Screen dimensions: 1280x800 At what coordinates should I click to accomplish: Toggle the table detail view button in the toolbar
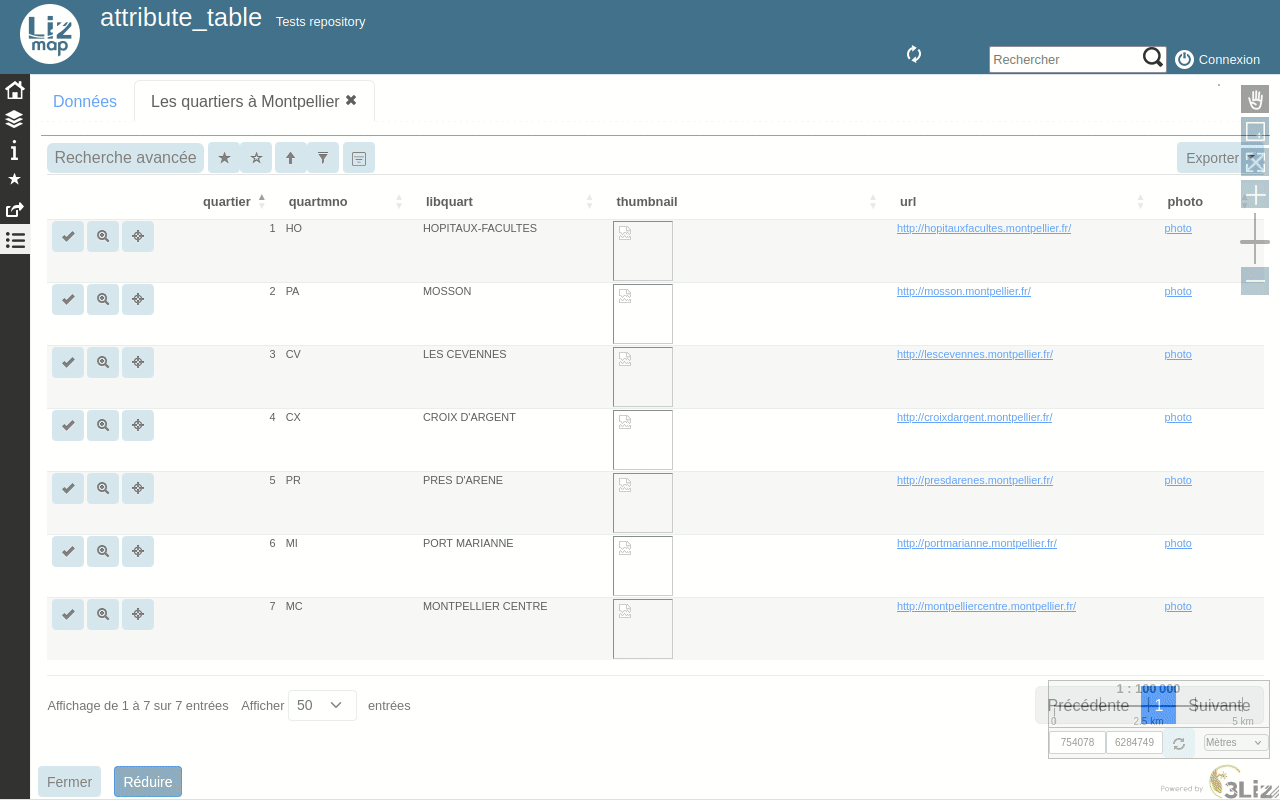tap(359, 158)
